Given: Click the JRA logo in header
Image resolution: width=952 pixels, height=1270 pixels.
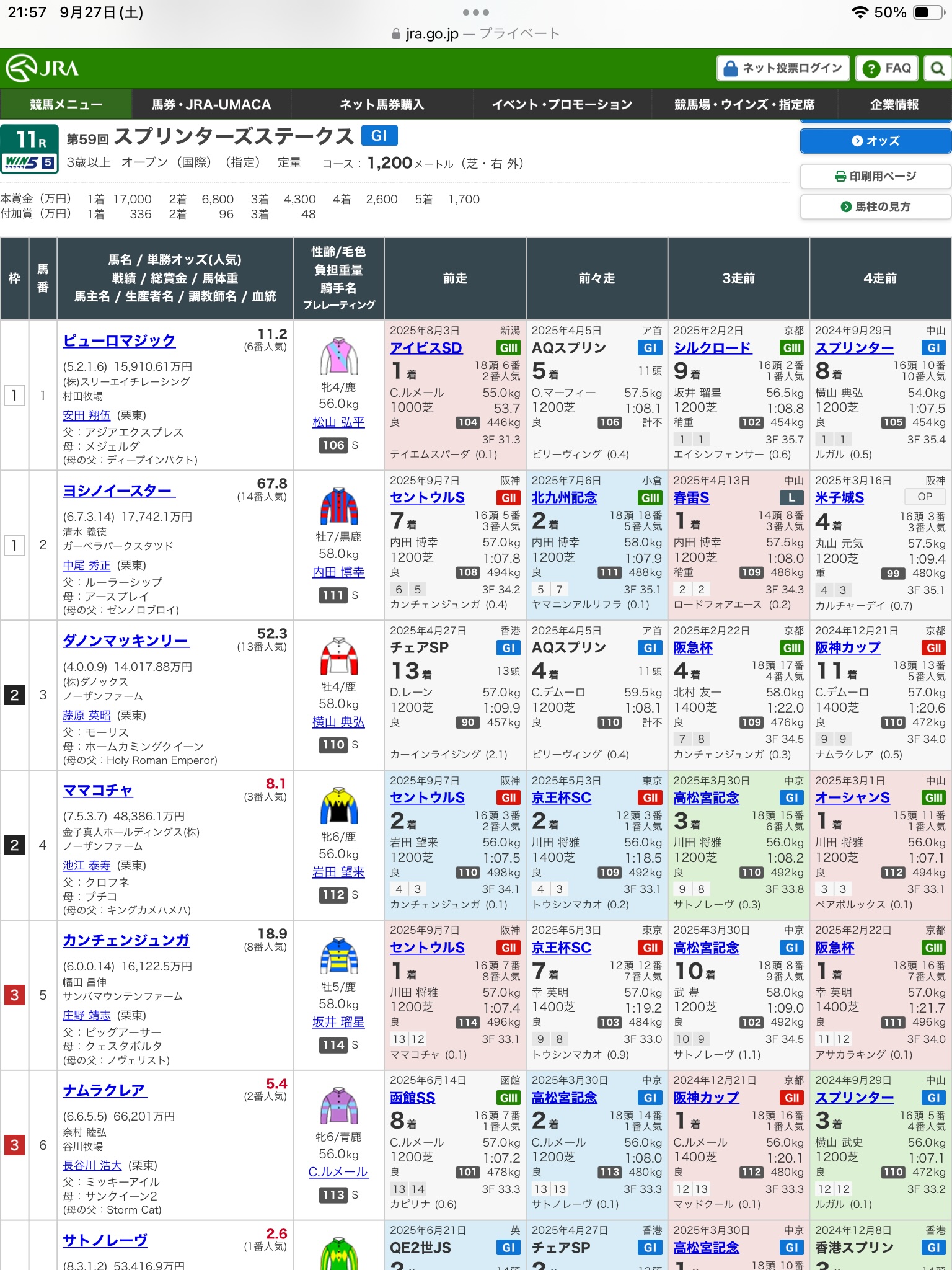Looking at the screenshot, I should click(x=43, y=68).
